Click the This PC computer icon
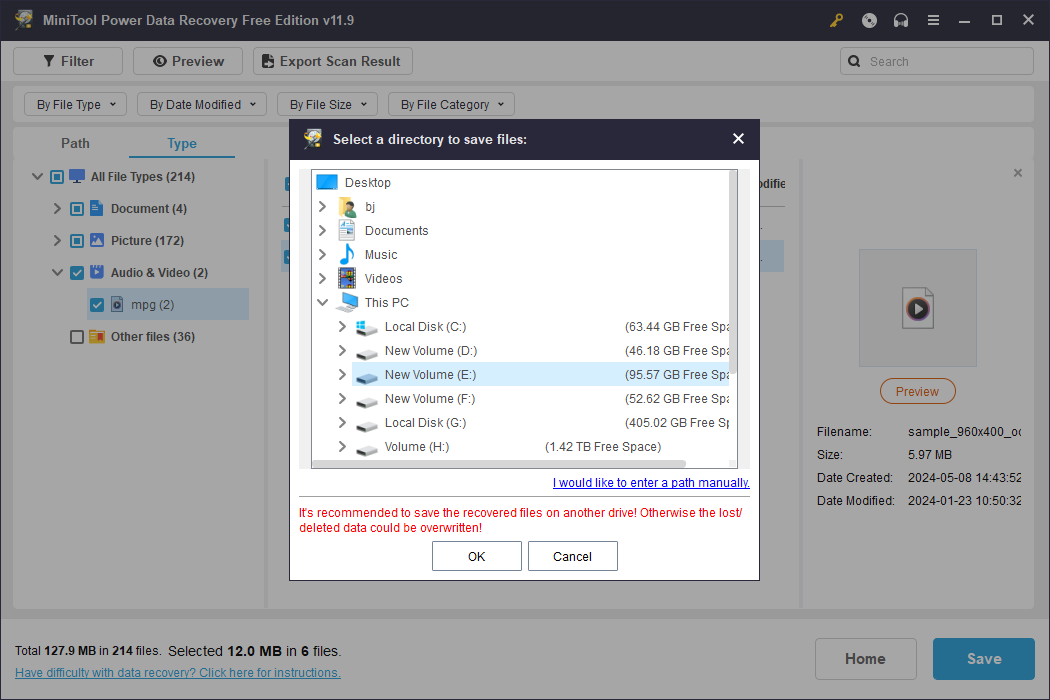This screenshot has width=1050, height=700. 348,302
